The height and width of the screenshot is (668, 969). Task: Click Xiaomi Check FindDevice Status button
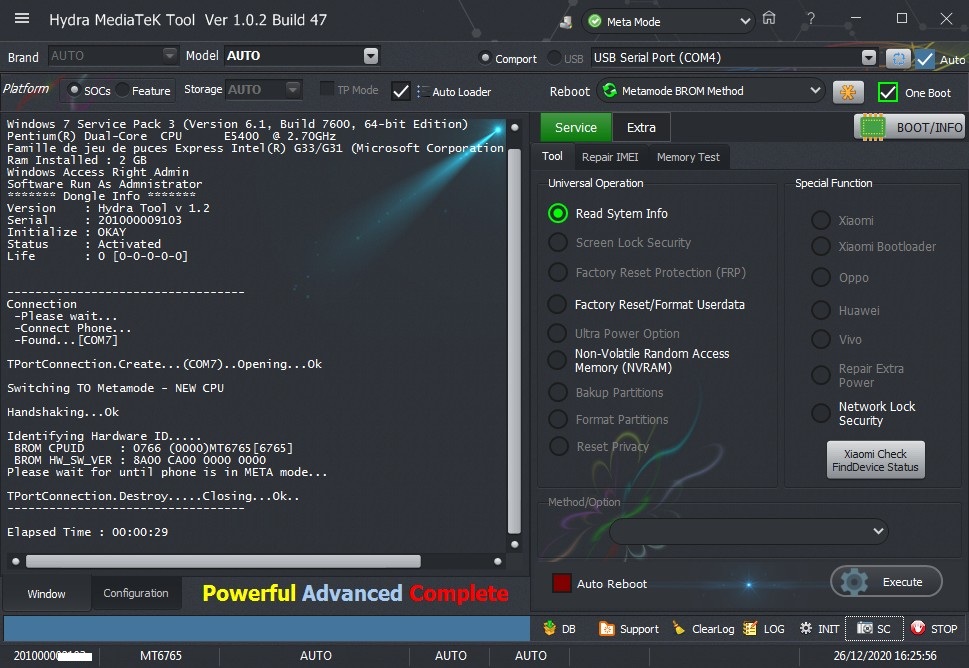click(876, 460)
